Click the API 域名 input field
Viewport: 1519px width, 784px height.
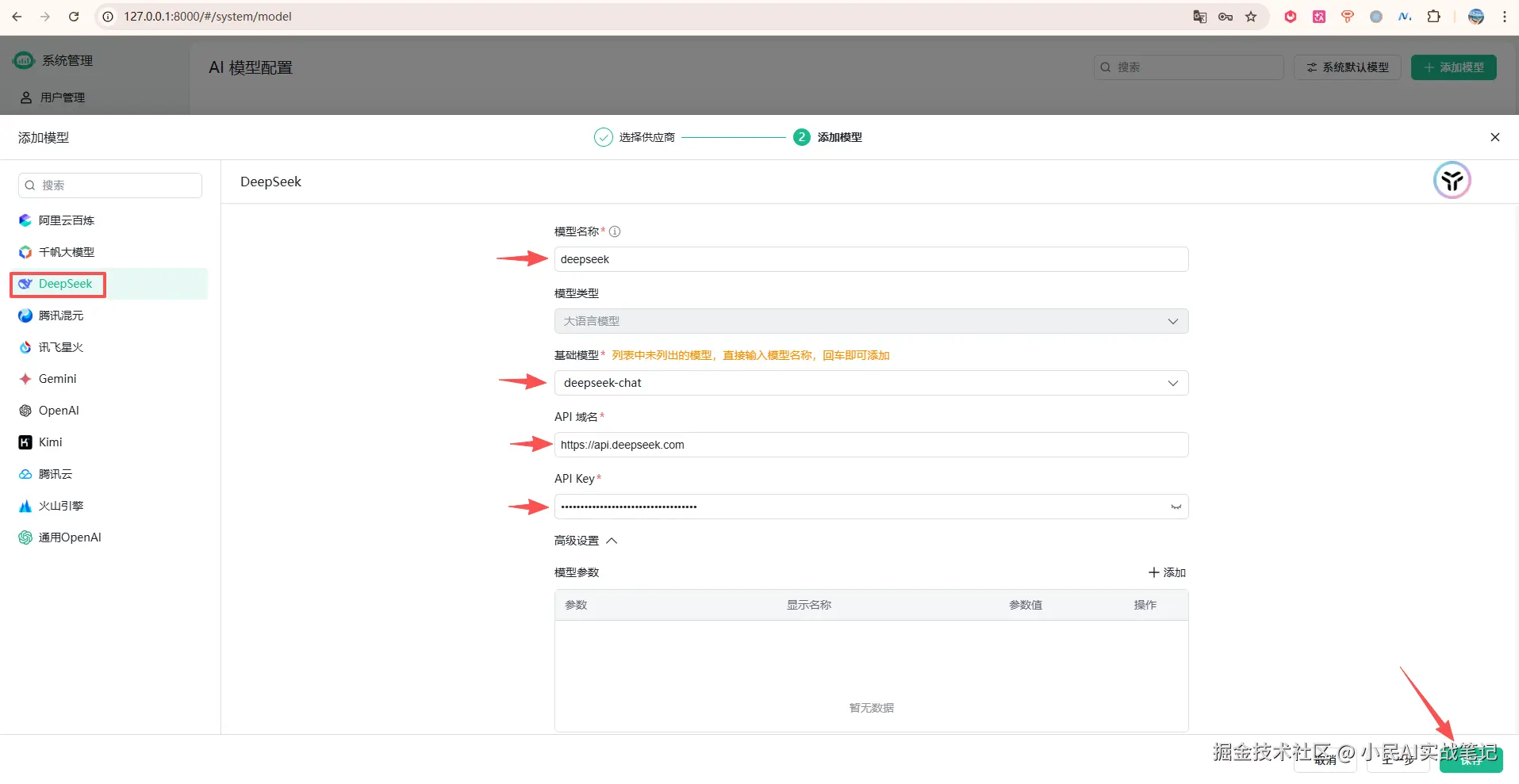tap(871, 445)
